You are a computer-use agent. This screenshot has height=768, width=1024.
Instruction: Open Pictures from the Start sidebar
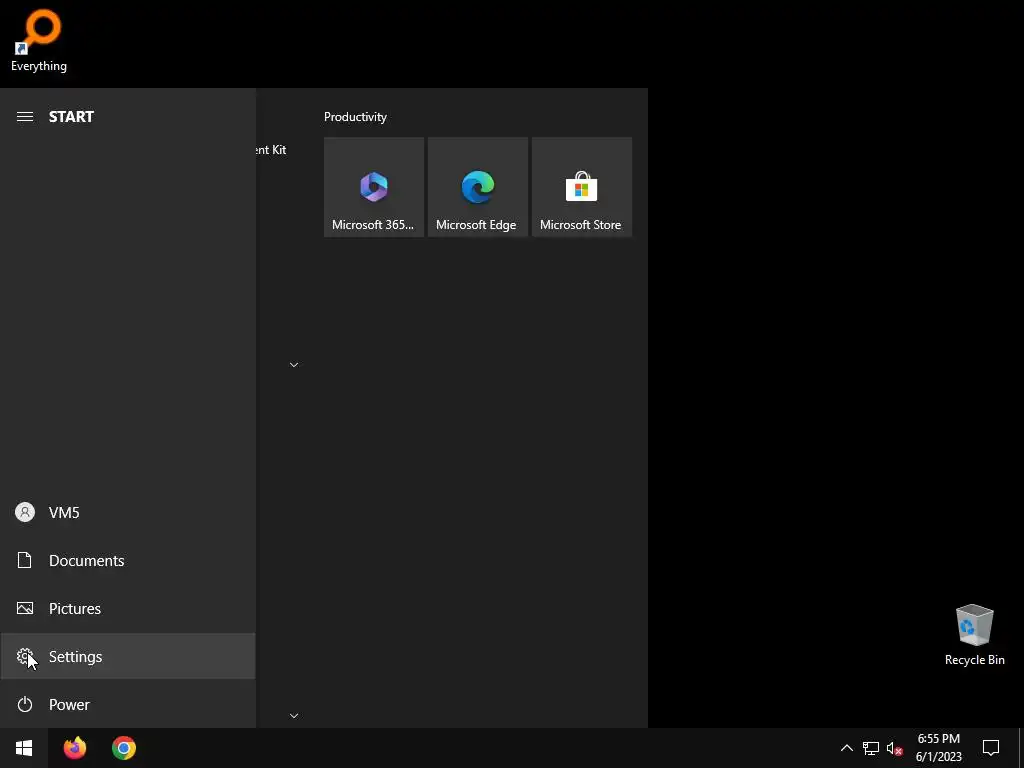coord(127,609)
